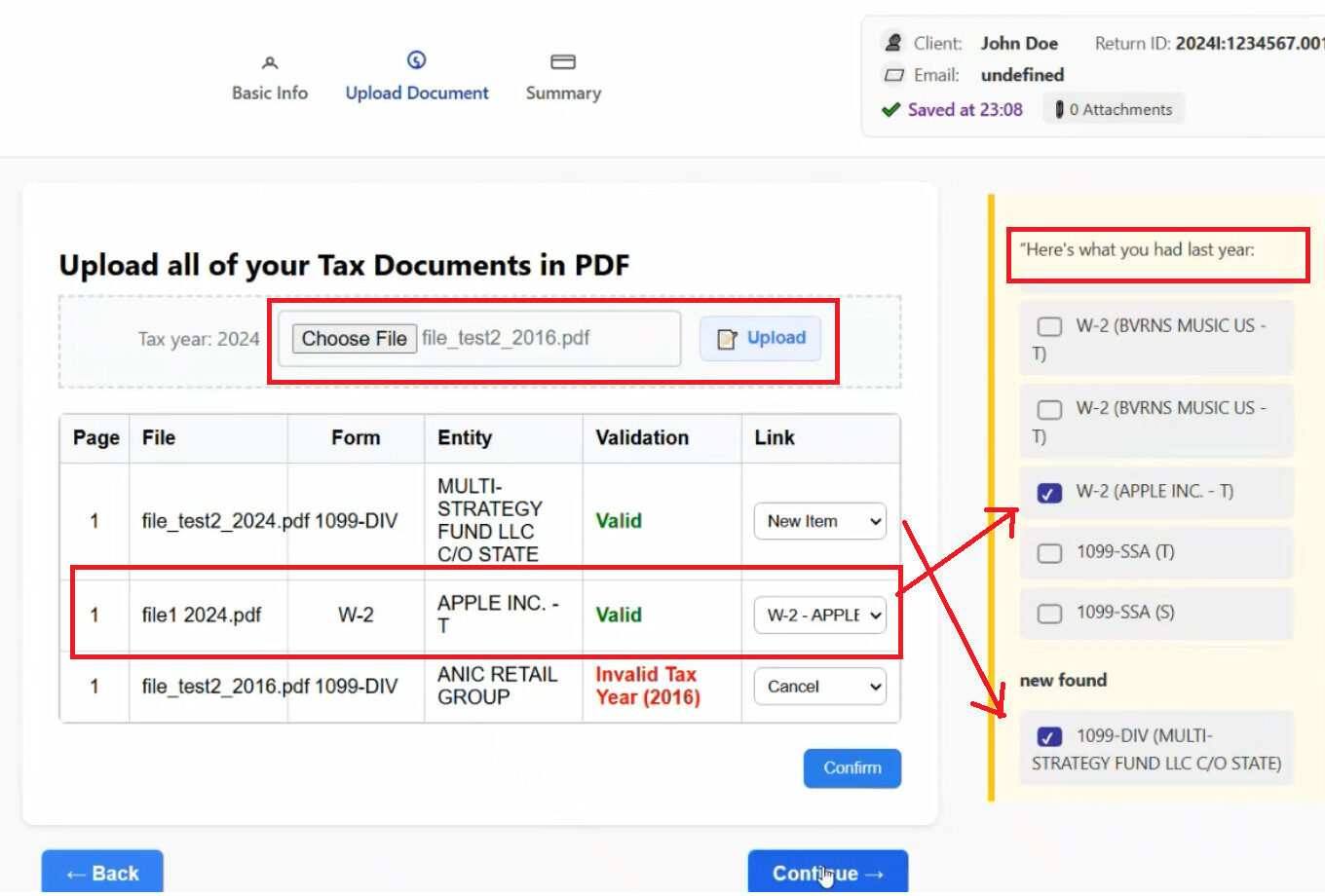Click the Basic Info person icon
The width and height of the screenshot is (1325, 896).
click(270, 63)
